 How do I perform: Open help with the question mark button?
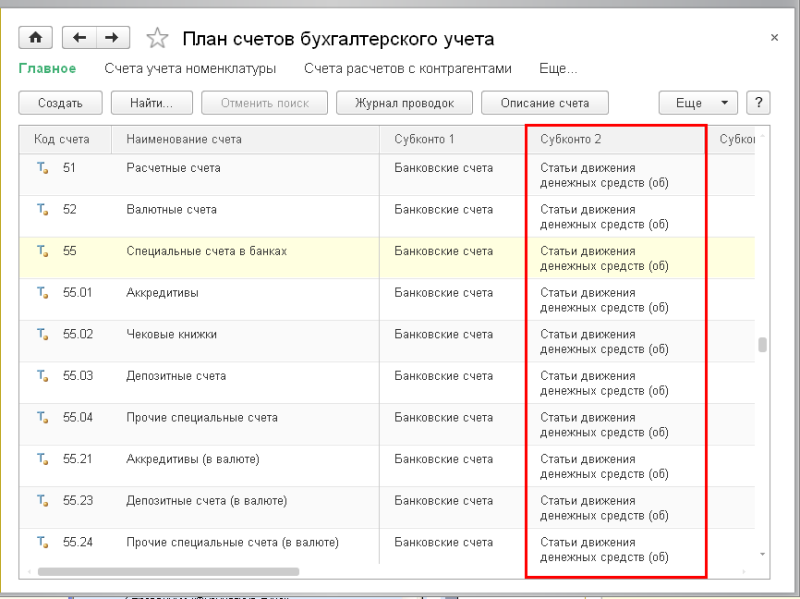pyautogui.click(x=757, y=103)
